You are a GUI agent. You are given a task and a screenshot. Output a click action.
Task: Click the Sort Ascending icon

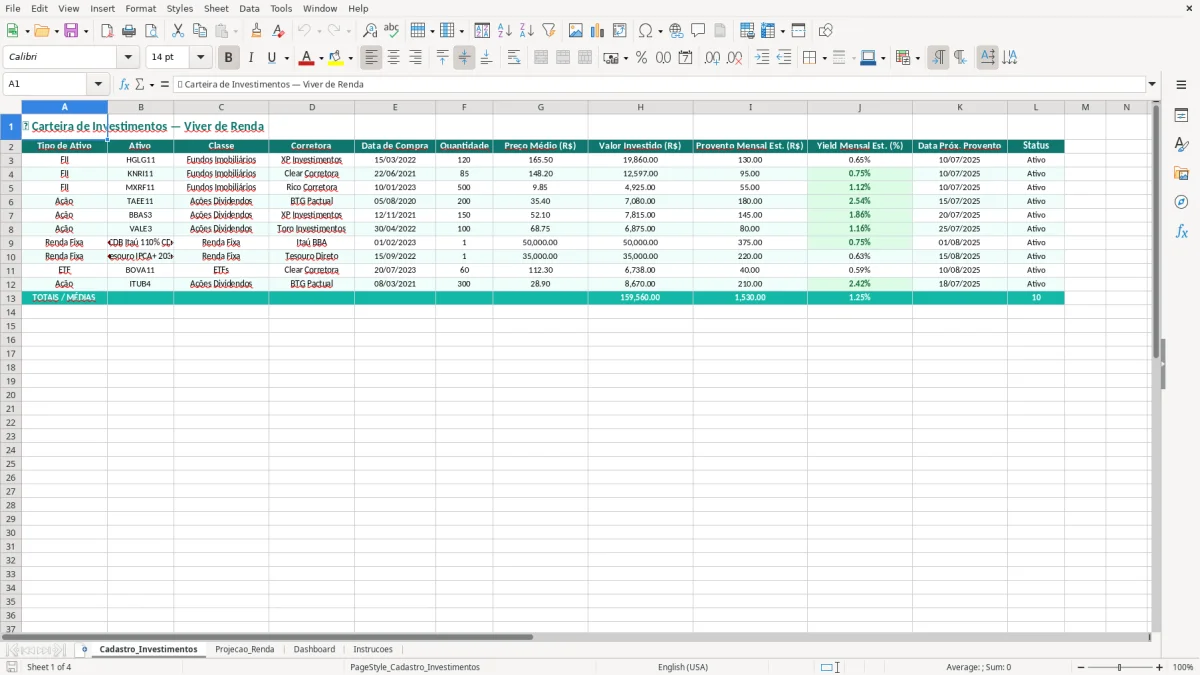(x=505, y=31)
